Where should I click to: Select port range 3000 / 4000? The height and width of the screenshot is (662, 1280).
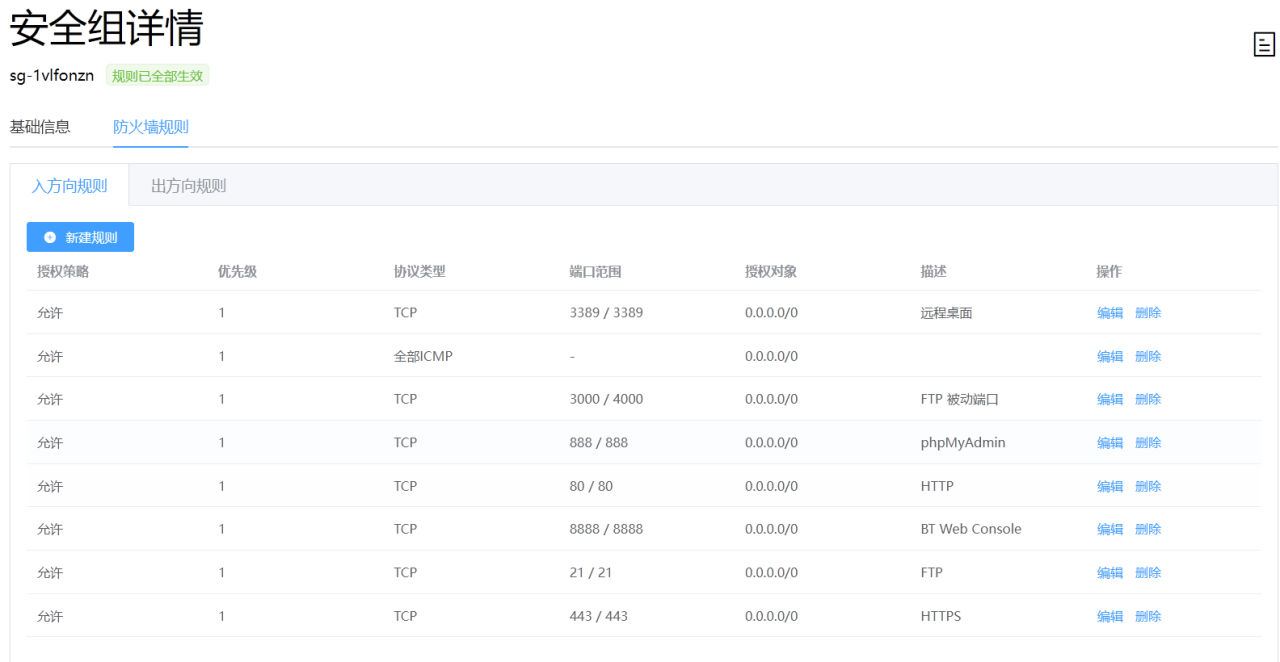coord(606,399)
